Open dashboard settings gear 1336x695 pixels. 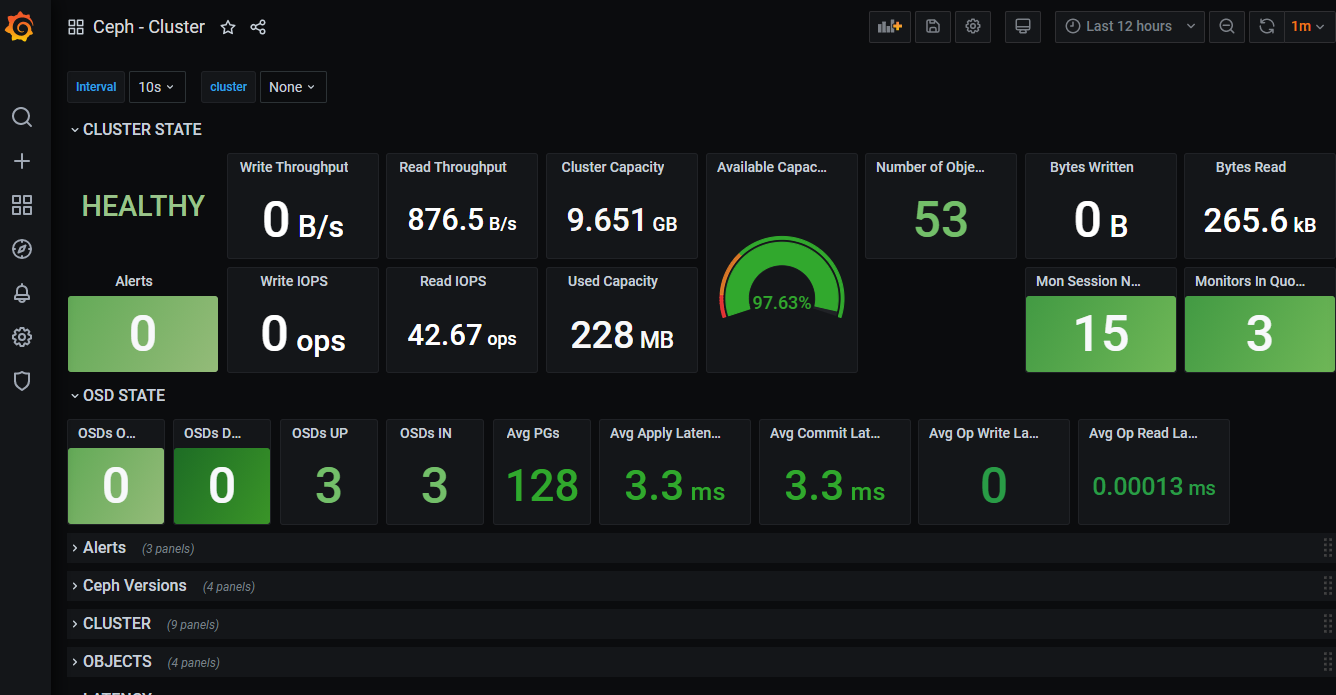pos(972,27)
